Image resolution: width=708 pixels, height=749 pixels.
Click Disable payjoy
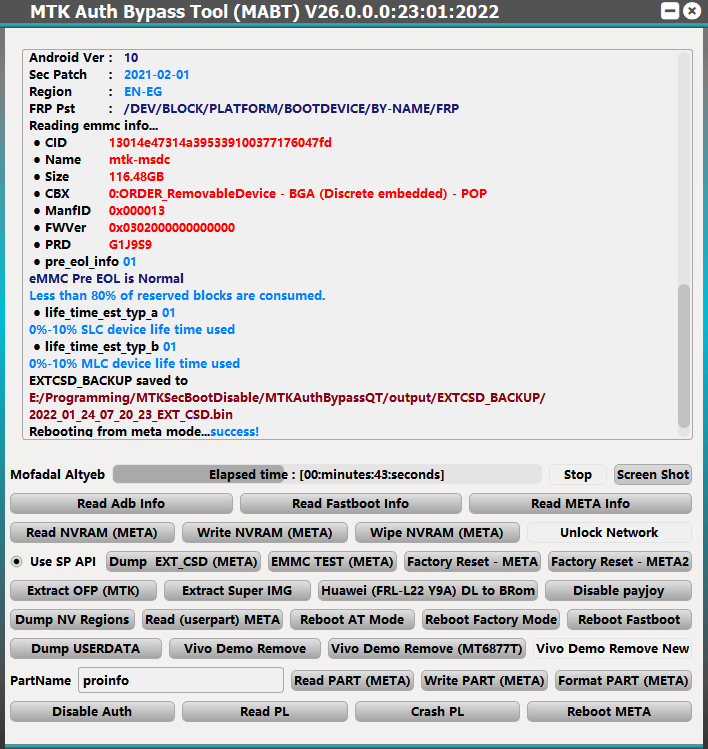point(619,591)
